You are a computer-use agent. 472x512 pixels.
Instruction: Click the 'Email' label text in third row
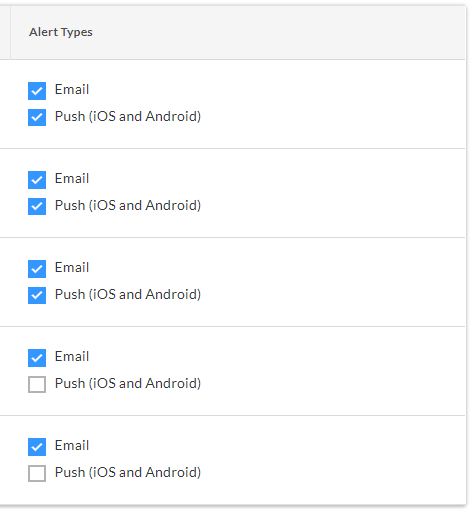pos(72,267)
